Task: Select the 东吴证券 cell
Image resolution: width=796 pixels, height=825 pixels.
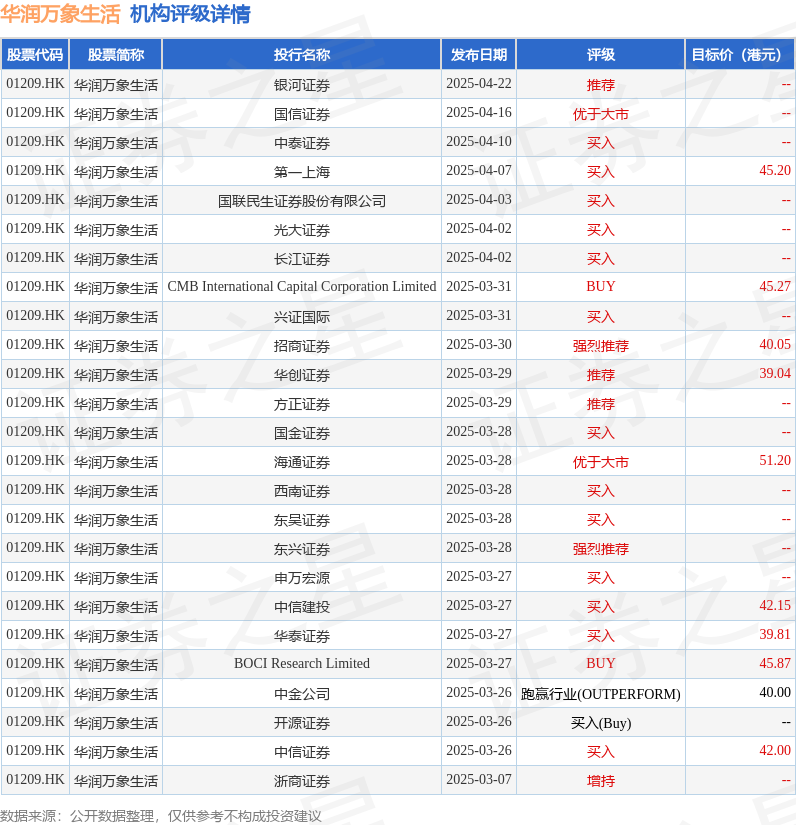Action: tap(301, 519)
